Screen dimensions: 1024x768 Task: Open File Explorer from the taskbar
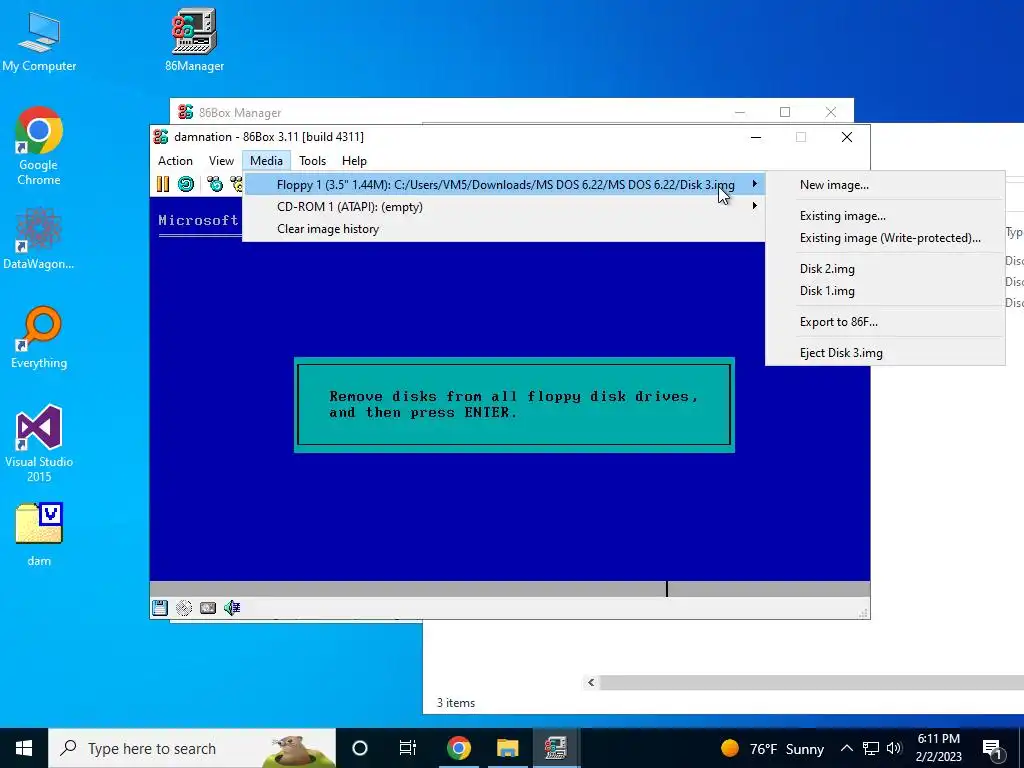[507, 748]
